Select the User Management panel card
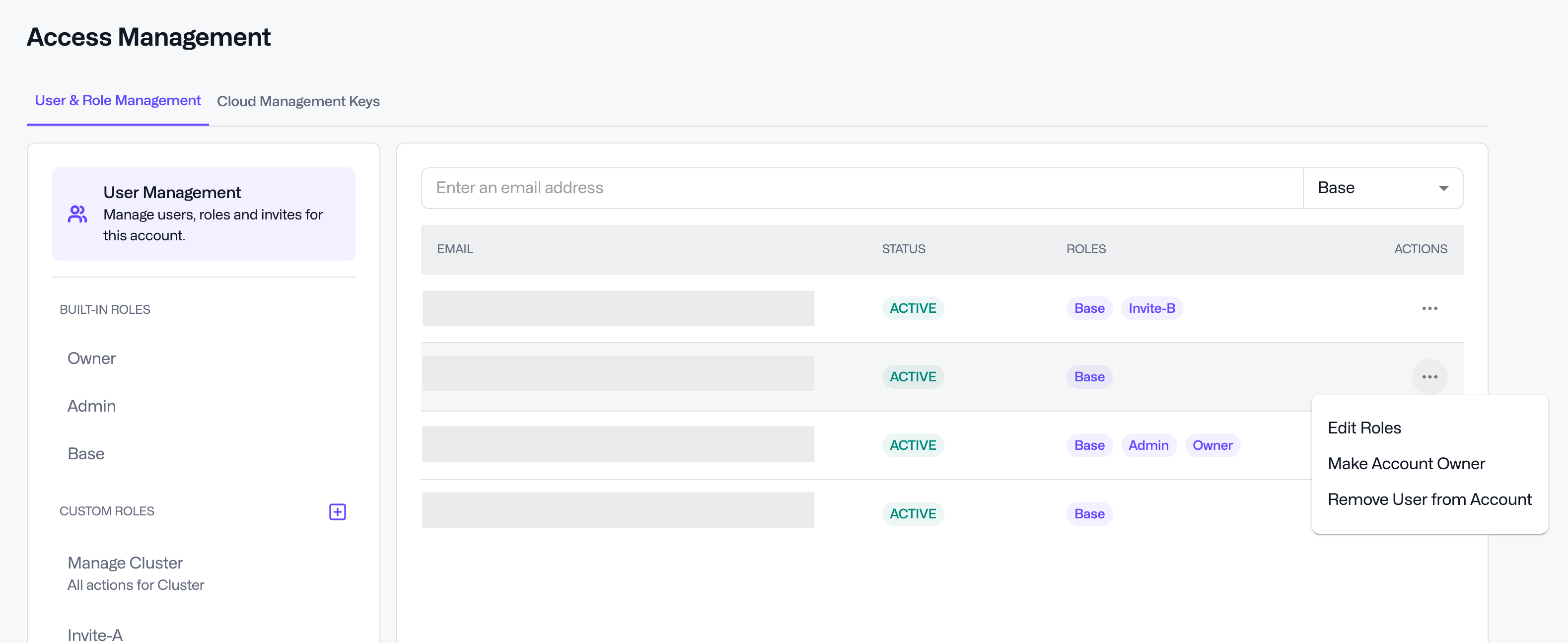This screenshot has height=643, width=1568. click(x=203, y=214)
